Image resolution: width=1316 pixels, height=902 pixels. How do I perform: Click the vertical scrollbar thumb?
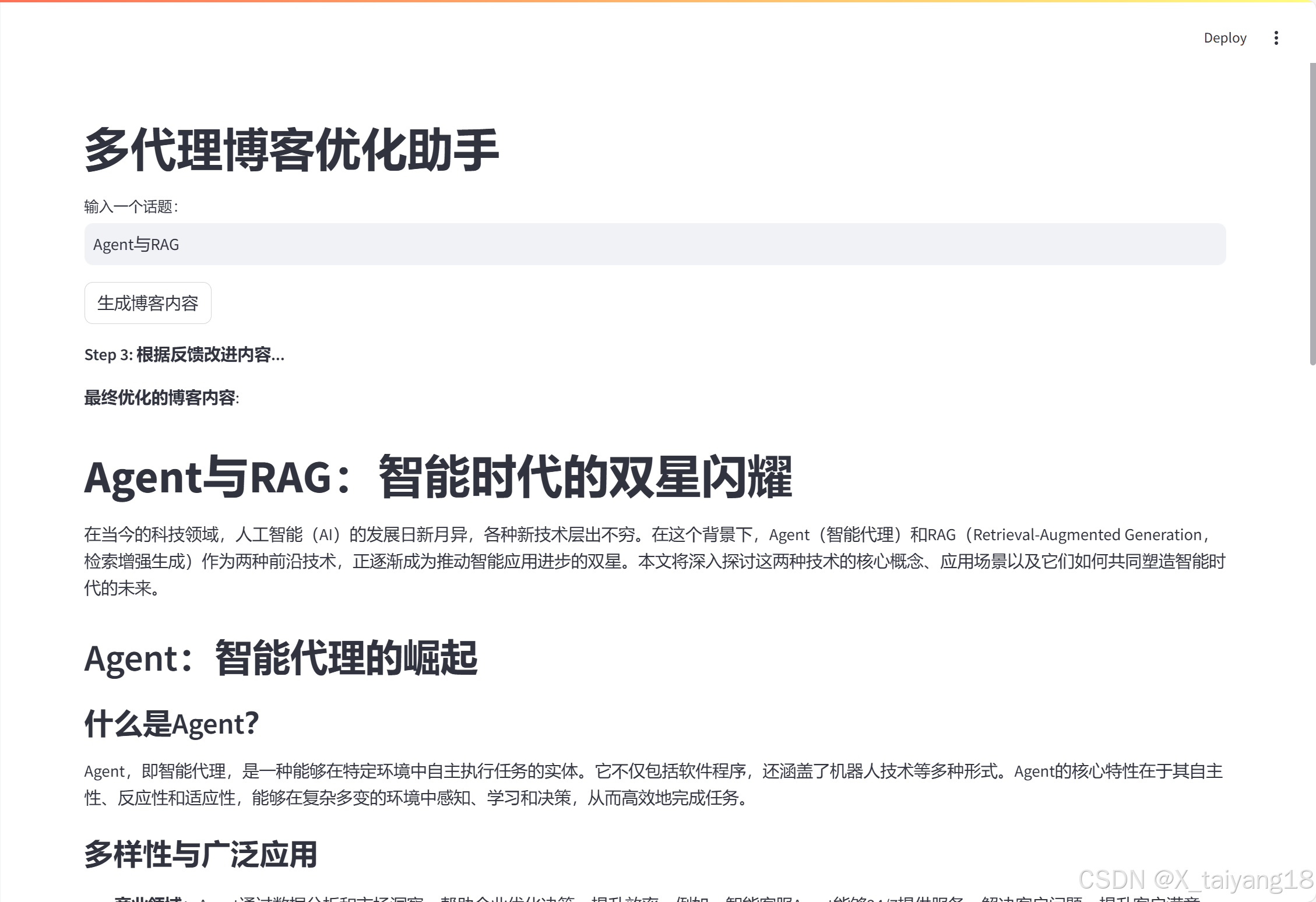(x=1312, y=213)
